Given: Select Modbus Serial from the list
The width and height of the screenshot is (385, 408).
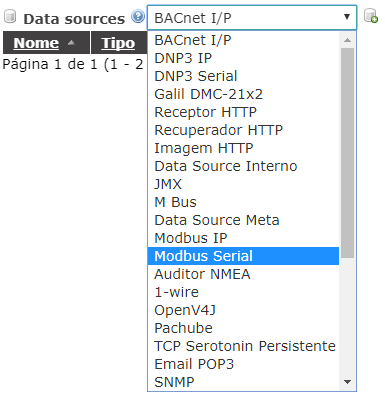Looking at the screenshot, I should click(243, 256).
